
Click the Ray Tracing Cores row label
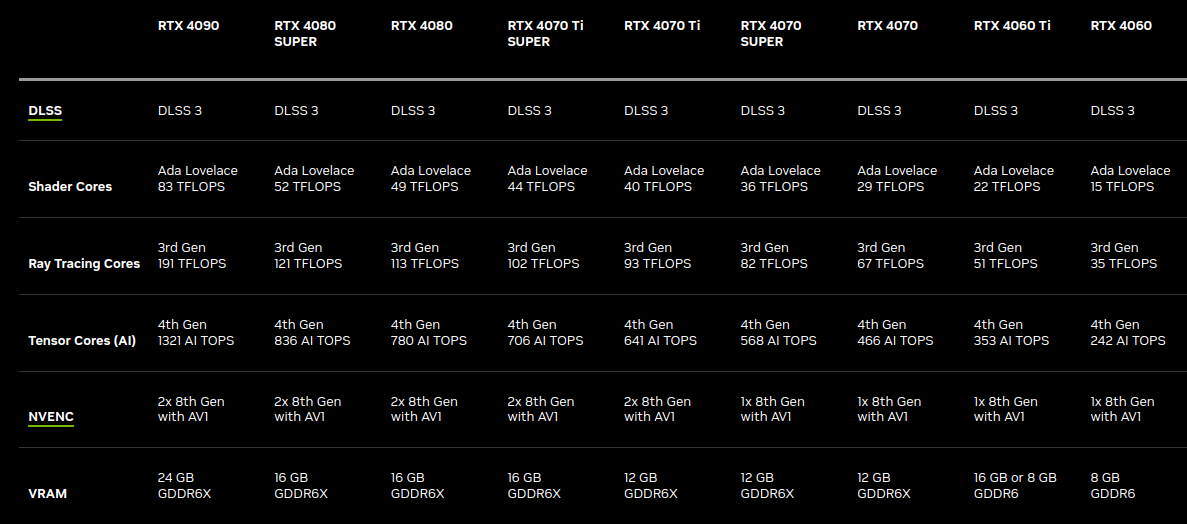click(x=84, y=264)
